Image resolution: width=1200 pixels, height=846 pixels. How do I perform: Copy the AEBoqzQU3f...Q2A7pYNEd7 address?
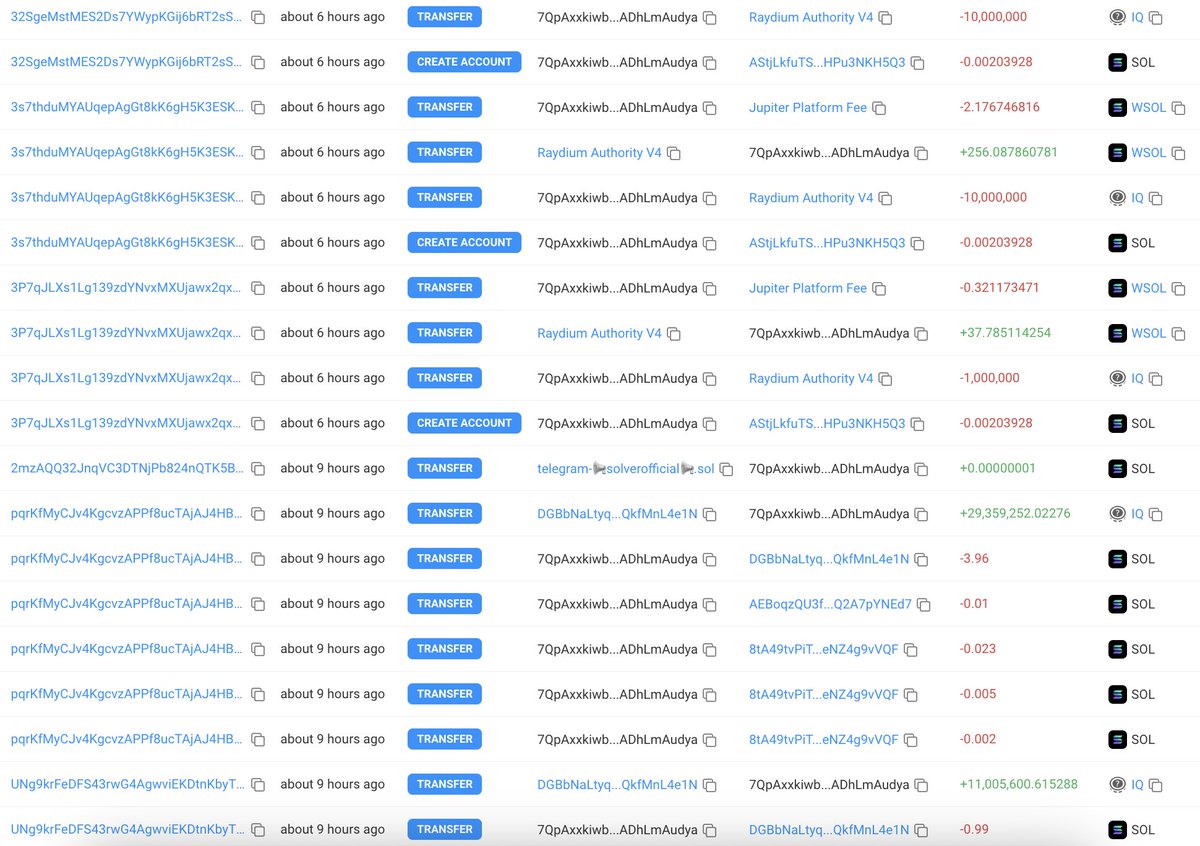924,605
